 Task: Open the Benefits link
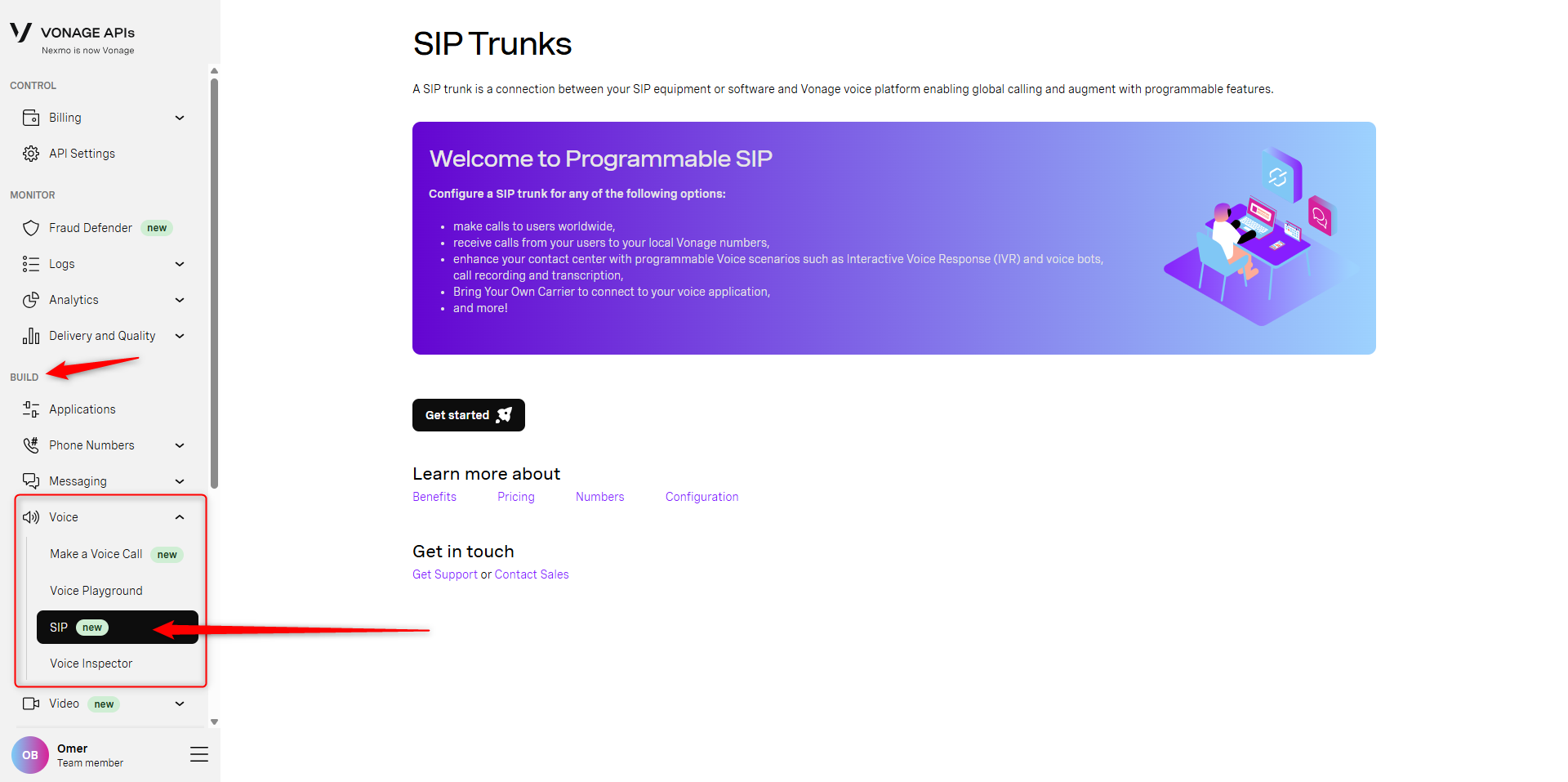coord(434,497)
